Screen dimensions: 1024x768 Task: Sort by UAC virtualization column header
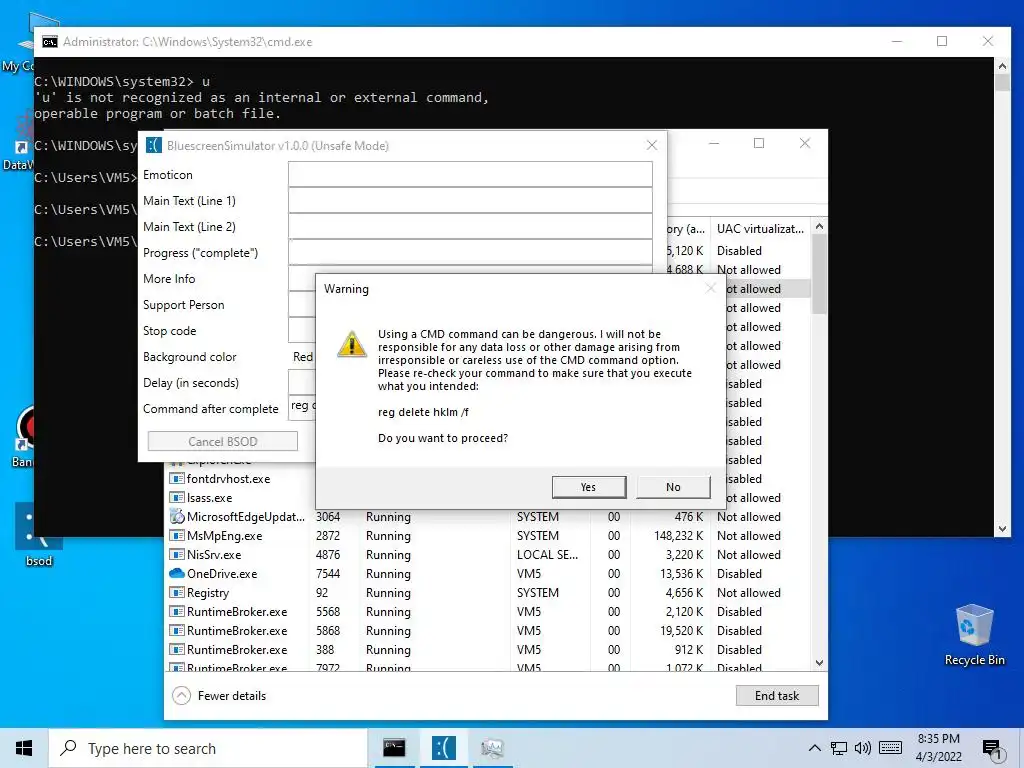point(760,229)
